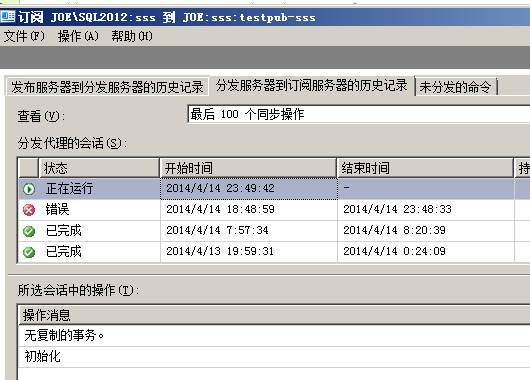The image size is (530, 380).
Task: Select the 初始化 message row
Action: point(274,356)
